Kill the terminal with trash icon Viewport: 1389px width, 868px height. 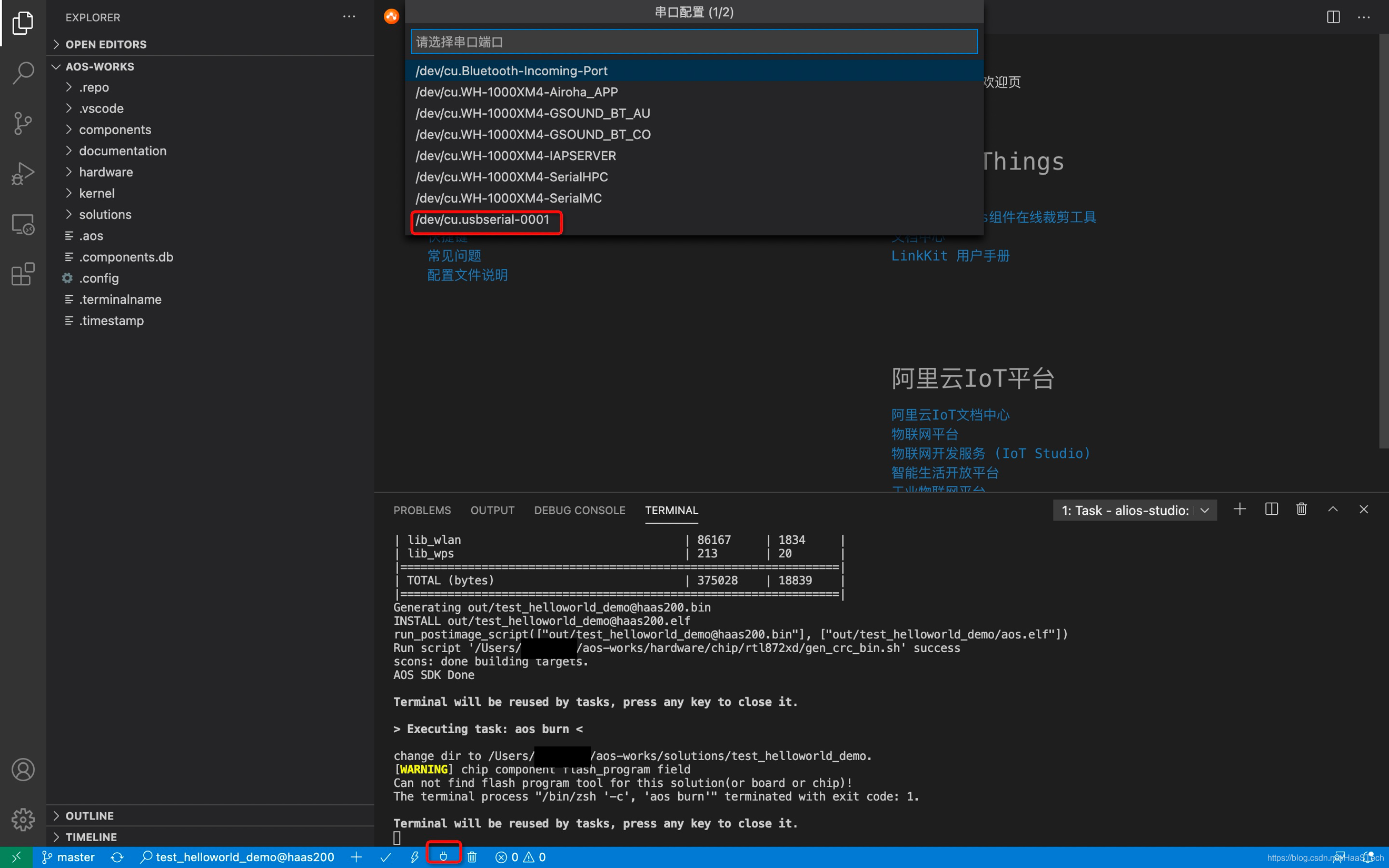coord(1301,509)
